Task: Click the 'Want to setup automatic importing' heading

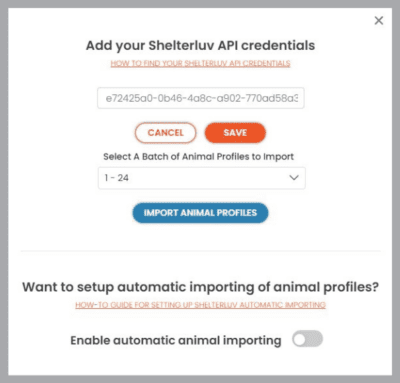Action: pyautogui.click(x=200, y=287)
